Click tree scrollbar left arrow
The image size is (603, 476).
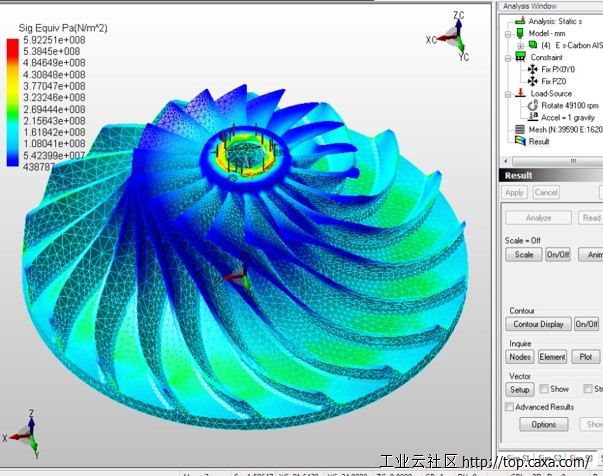point(506,161)
